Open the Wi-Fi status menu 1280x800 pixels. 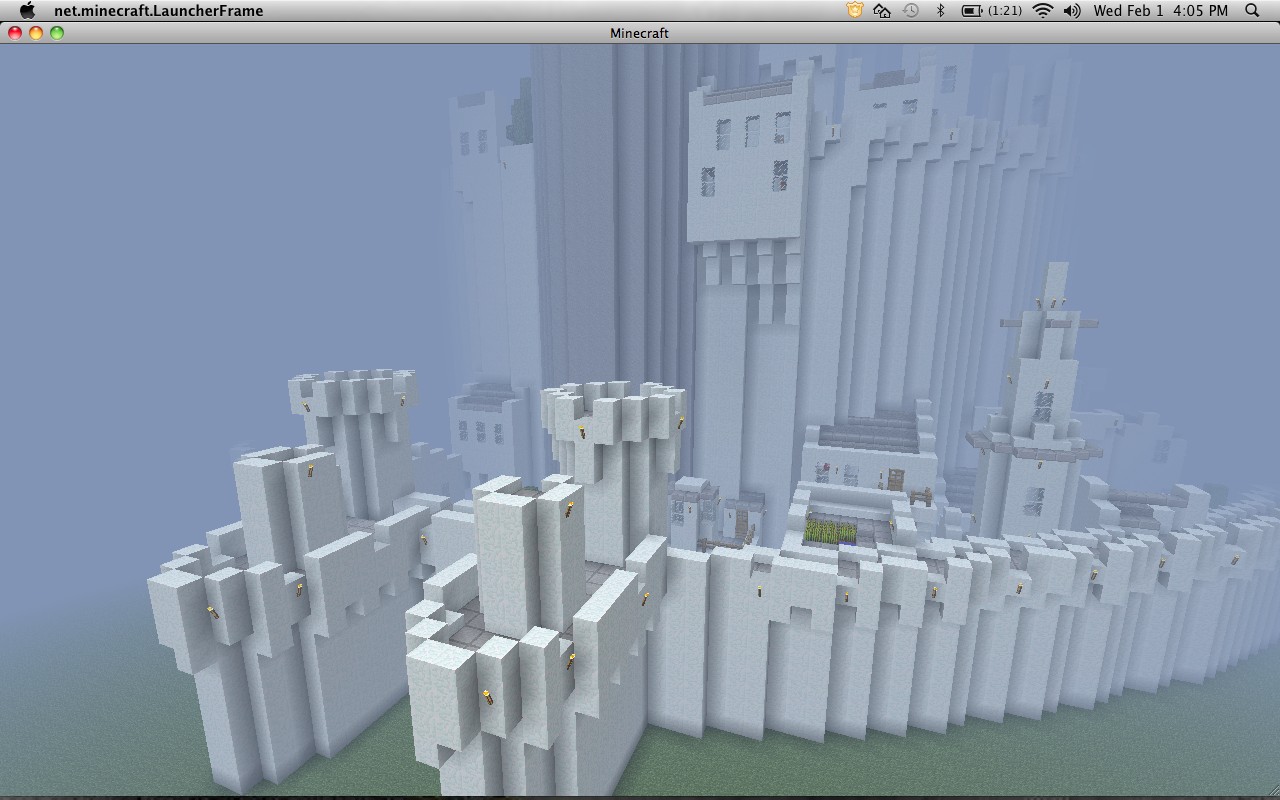(x=1043, y=11)
